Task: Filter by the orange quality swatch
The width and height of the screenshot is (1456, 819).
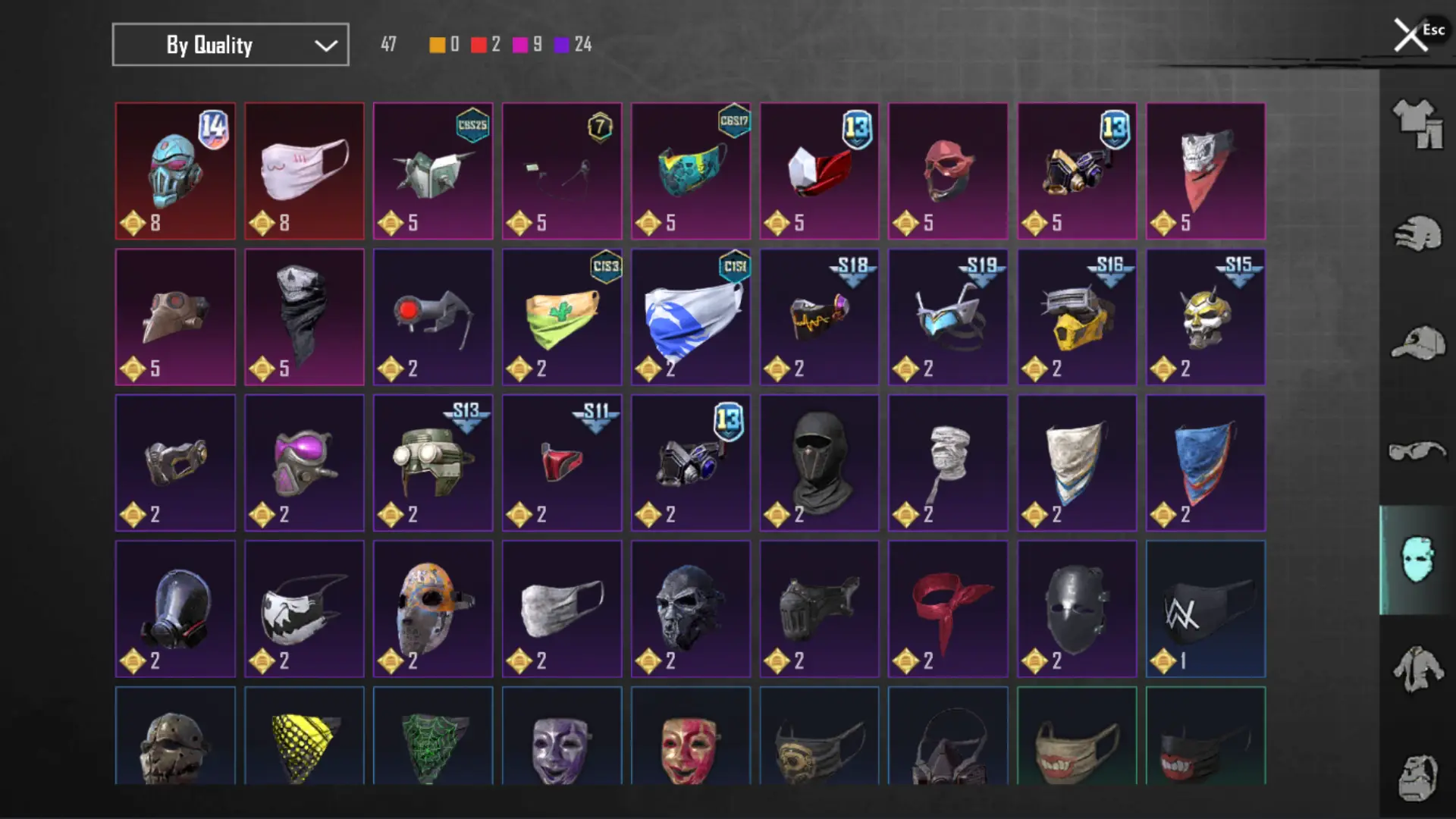Action: point(438,45)
